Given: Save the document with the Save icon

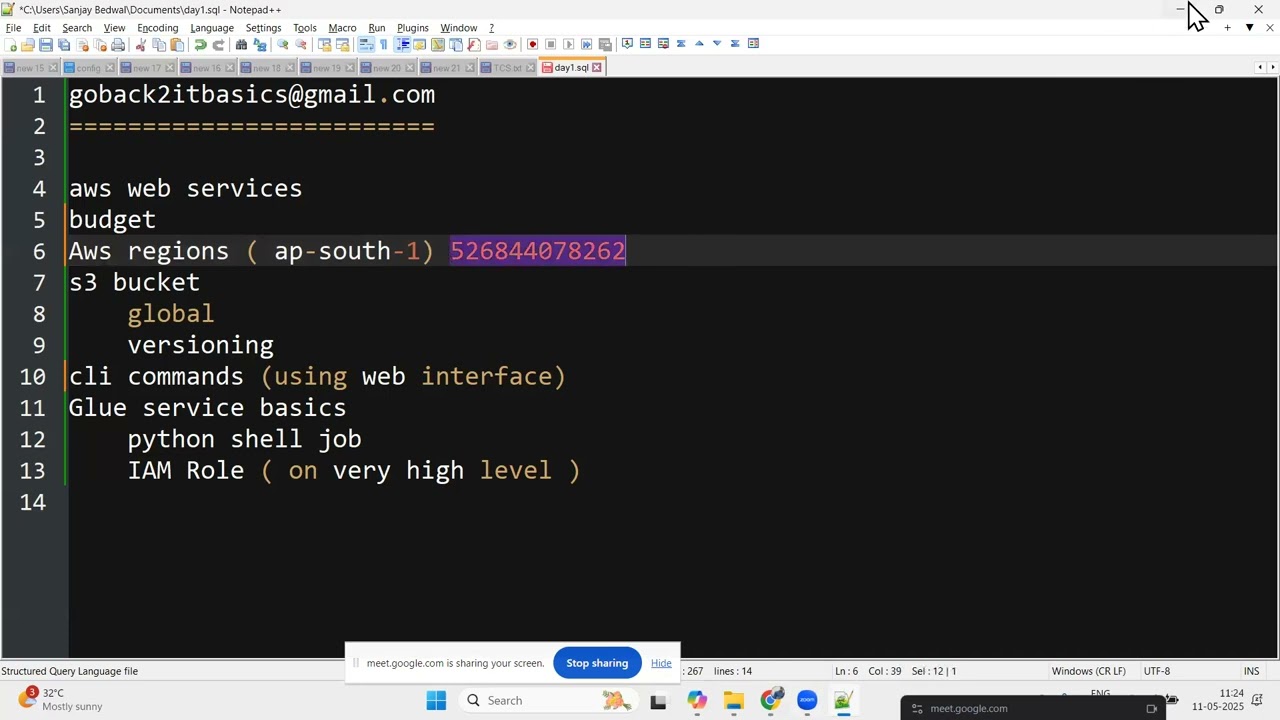Looking at the screenshot, I should [x=46, y=45].
